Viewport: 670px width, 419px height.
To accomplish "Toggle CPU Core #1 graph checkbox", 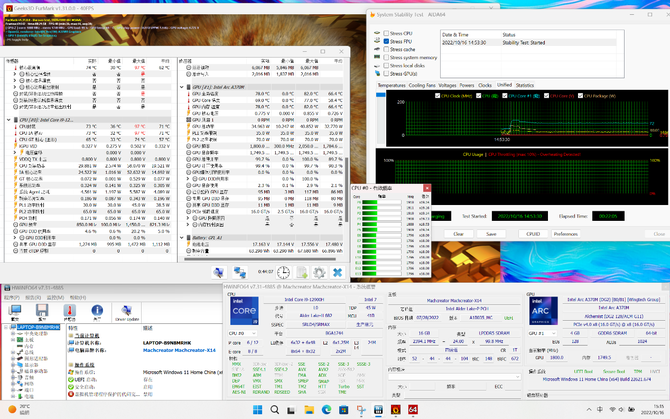I will (505, 96).
